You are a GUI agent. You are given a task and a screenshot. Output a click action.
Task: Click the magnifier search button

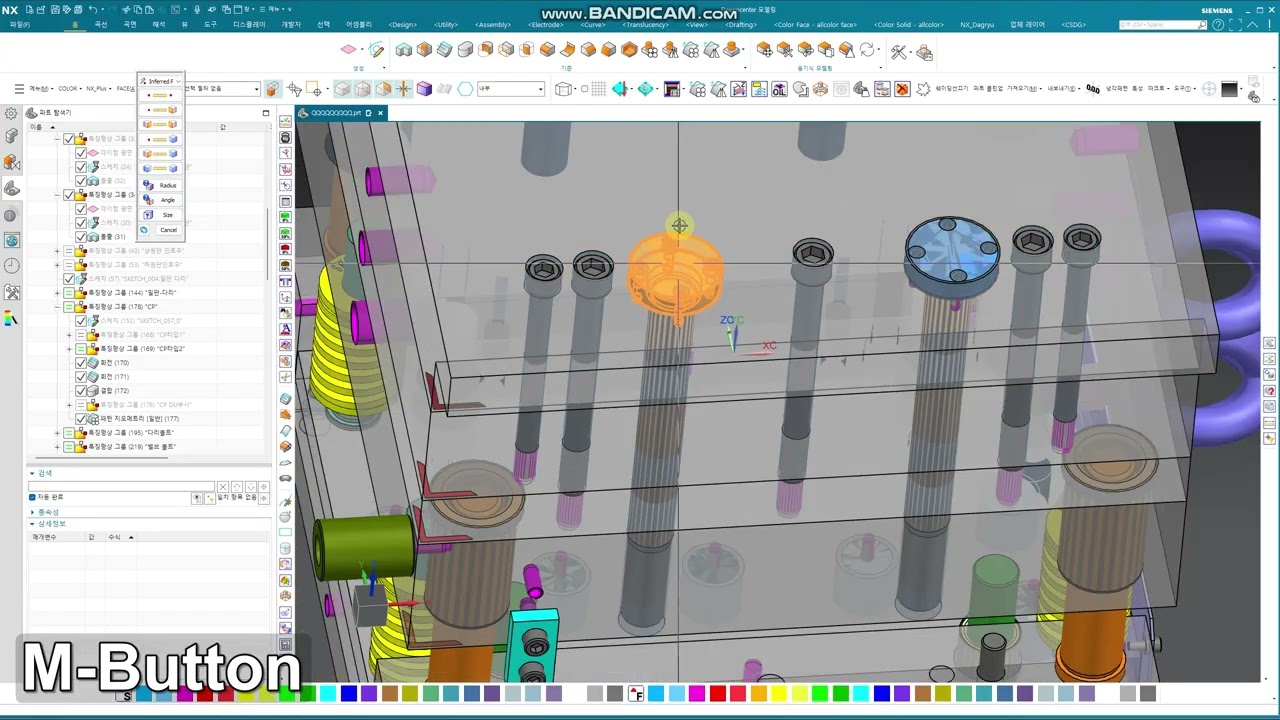[1203, 25]
